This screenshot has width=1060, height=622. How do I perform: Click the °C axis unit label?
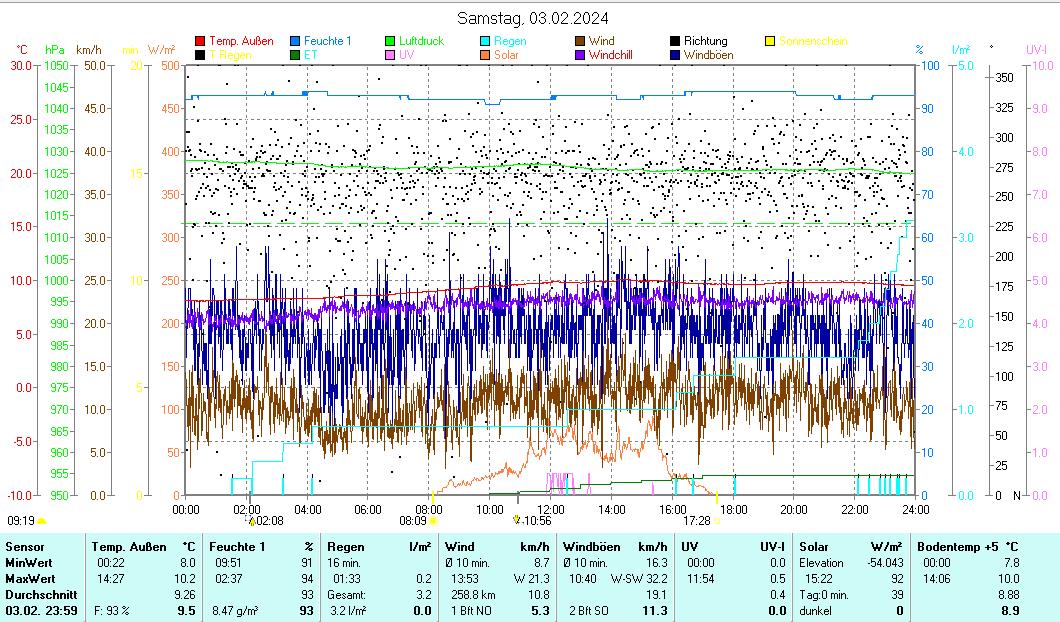tap(22, 50)
